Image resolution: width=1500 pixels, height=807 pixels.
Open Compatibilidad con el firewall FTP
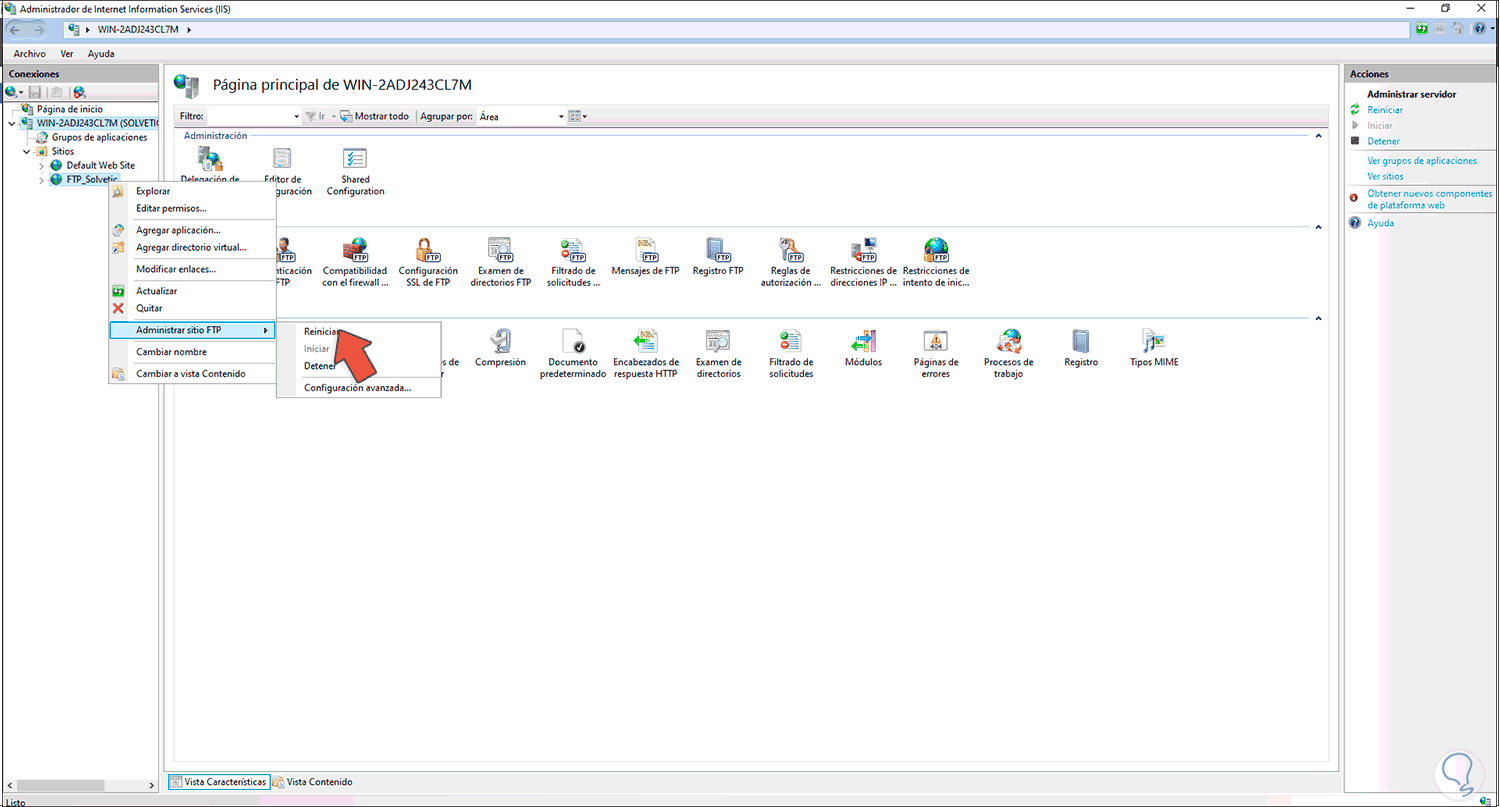coord(355,262)
